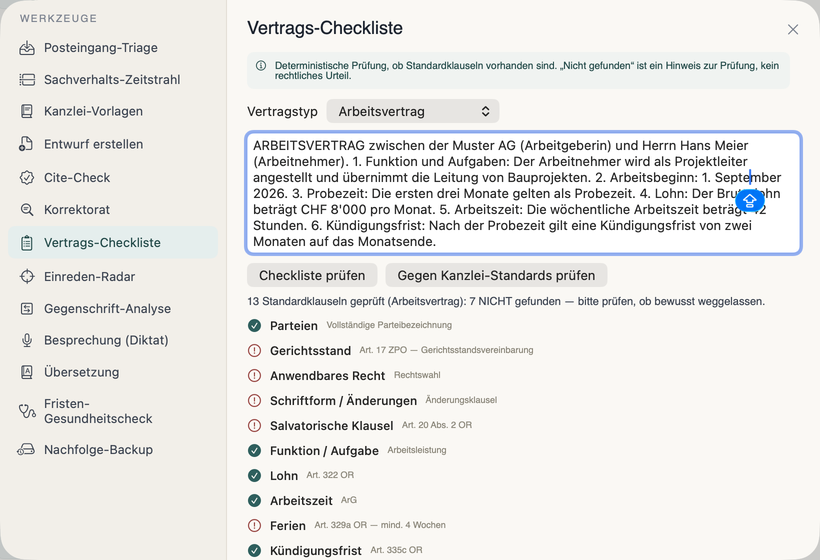Click the Korrektorat magnifier icon
820x560 pixels.
coord(27,210)
